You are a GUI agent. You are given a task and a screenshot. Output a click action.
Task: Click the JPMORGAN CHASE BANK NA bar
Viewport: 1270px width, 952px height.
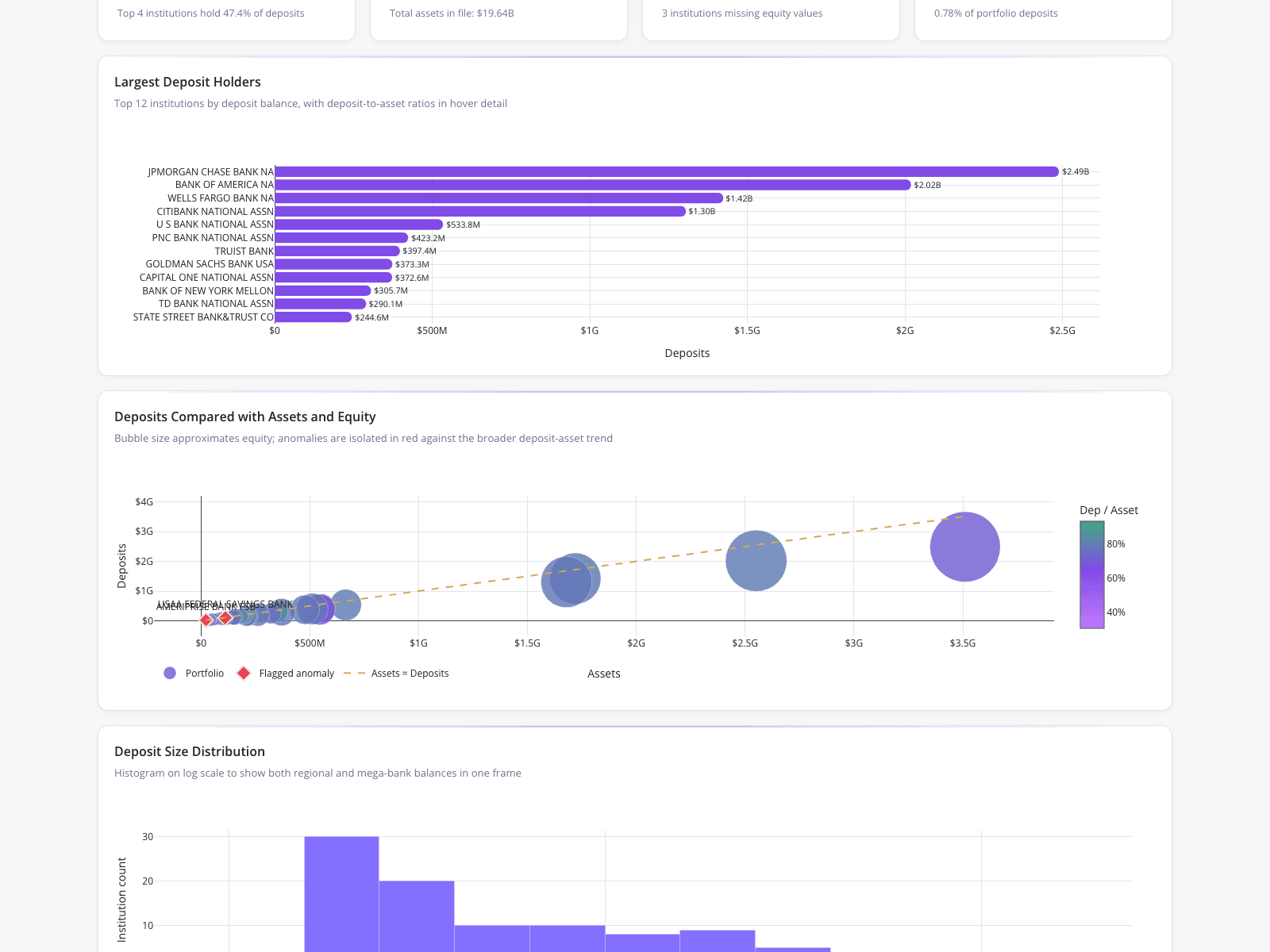click(667, 171)
